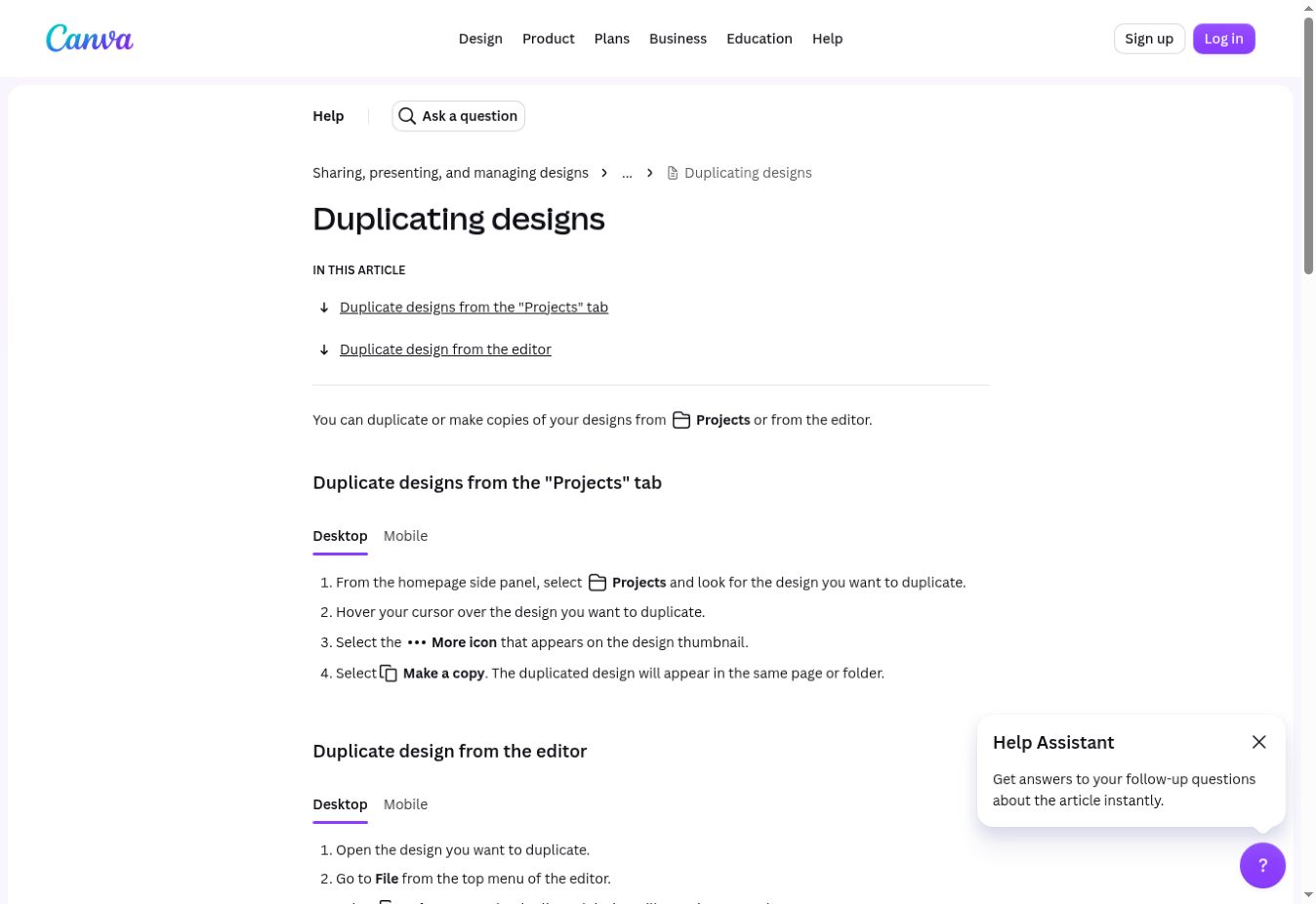Screen dimensions: 1316x904
Task: Go to the Help home link
Action: [328, 116]
